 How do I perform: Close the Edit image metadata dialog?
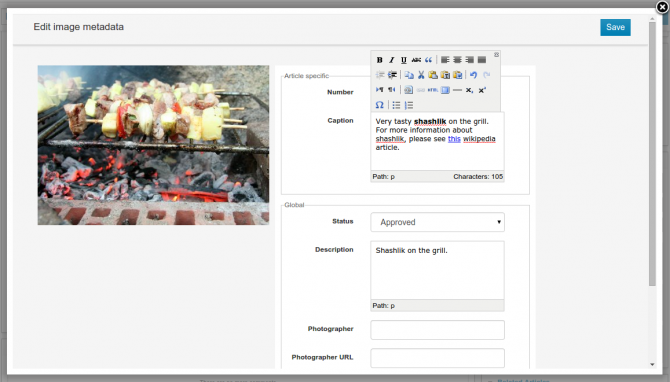[662, 6]
